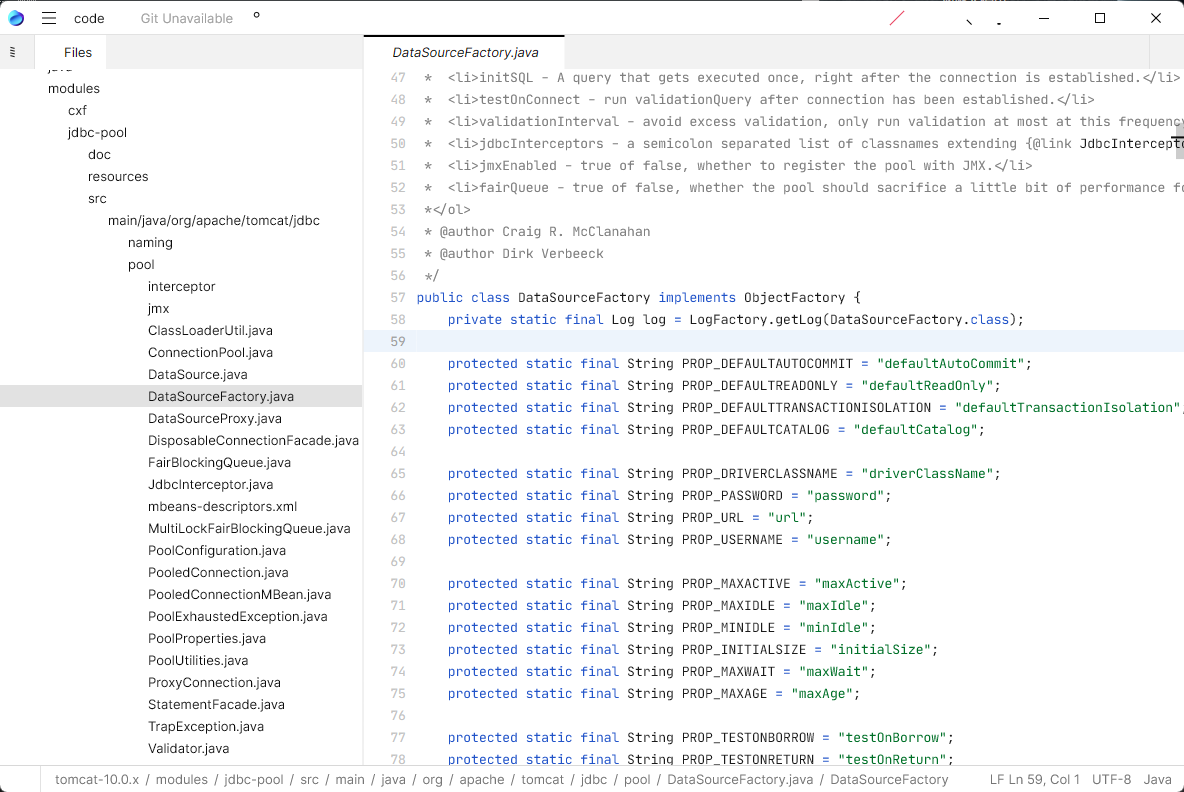Expand the jmx folder
1184x792 pixels.
coord(159,308)
